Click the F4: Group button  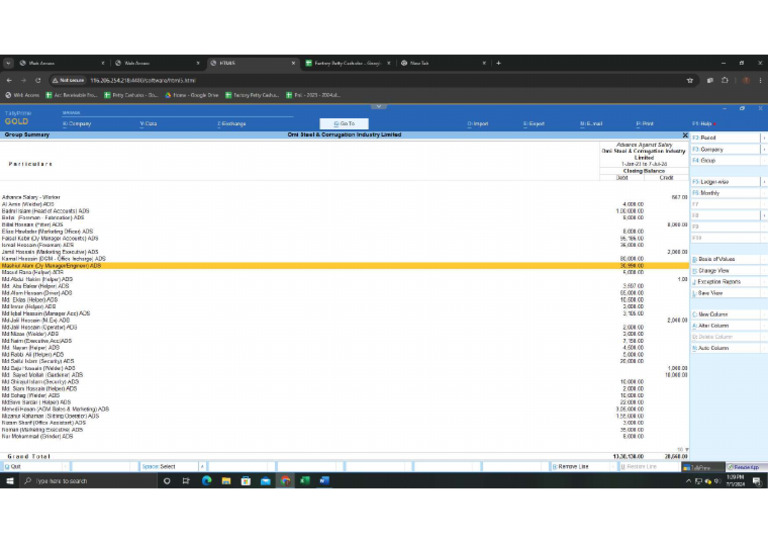click(726, 161)
